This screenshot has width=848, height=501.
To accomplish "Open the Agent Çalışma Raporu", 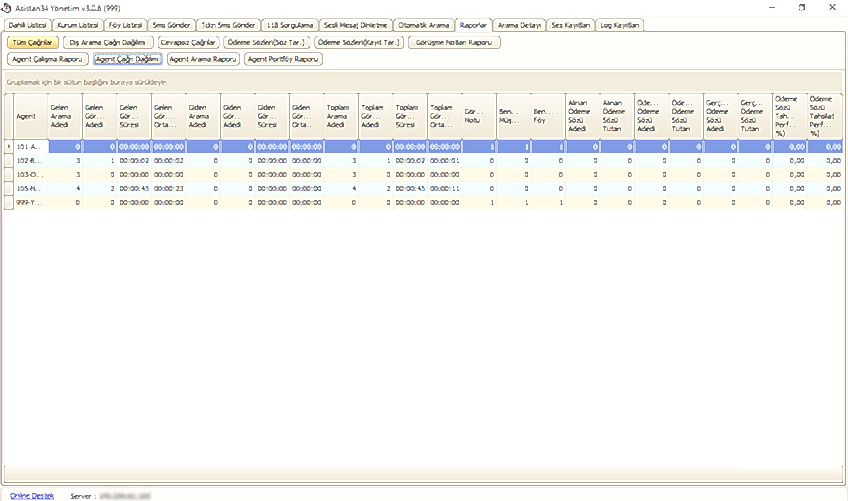I will 48,60.
